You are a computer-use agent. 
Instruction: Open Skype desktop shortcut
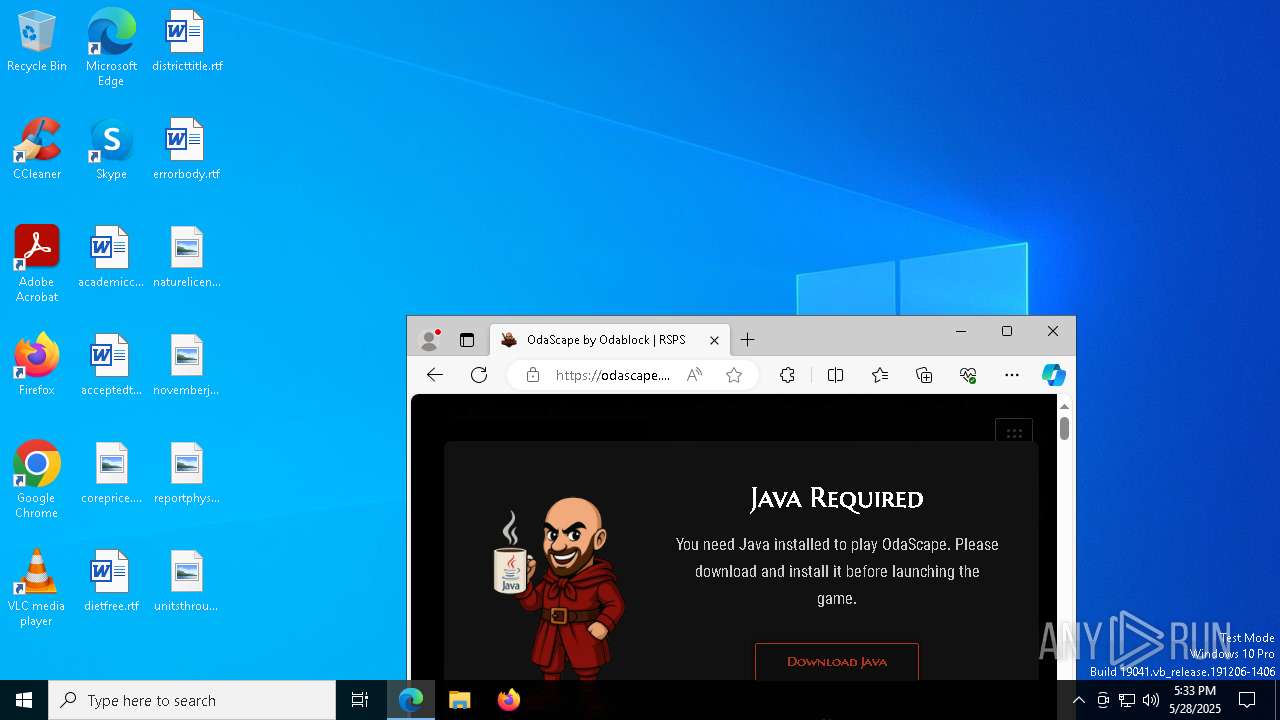111,150
